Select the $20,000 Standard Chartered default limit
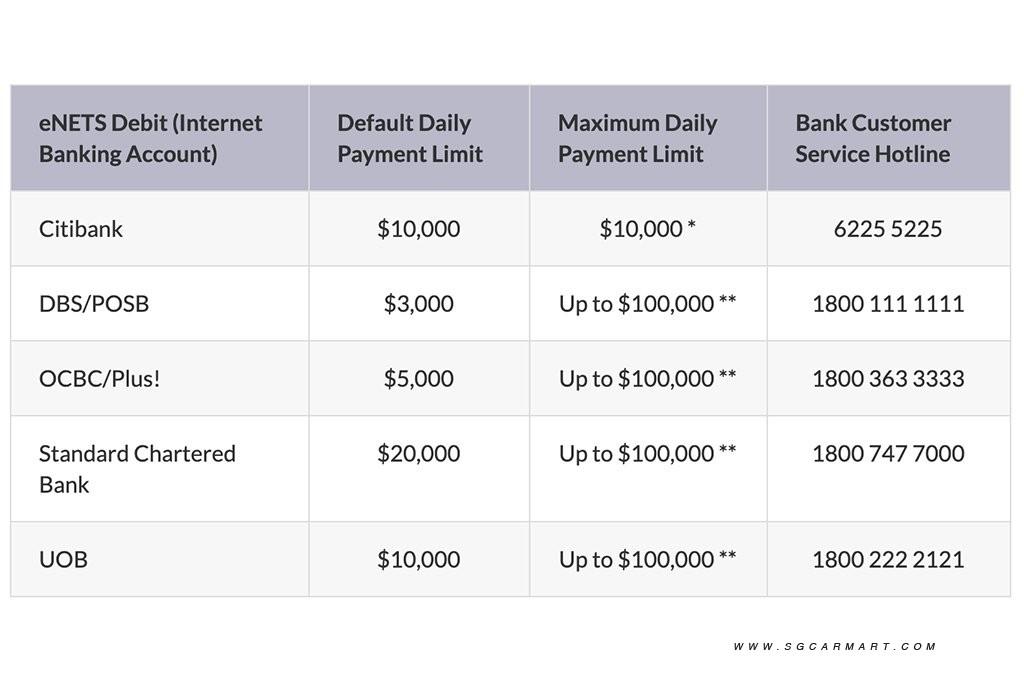Viewport: 1024px width, 683px height. (x=418, y=454)
